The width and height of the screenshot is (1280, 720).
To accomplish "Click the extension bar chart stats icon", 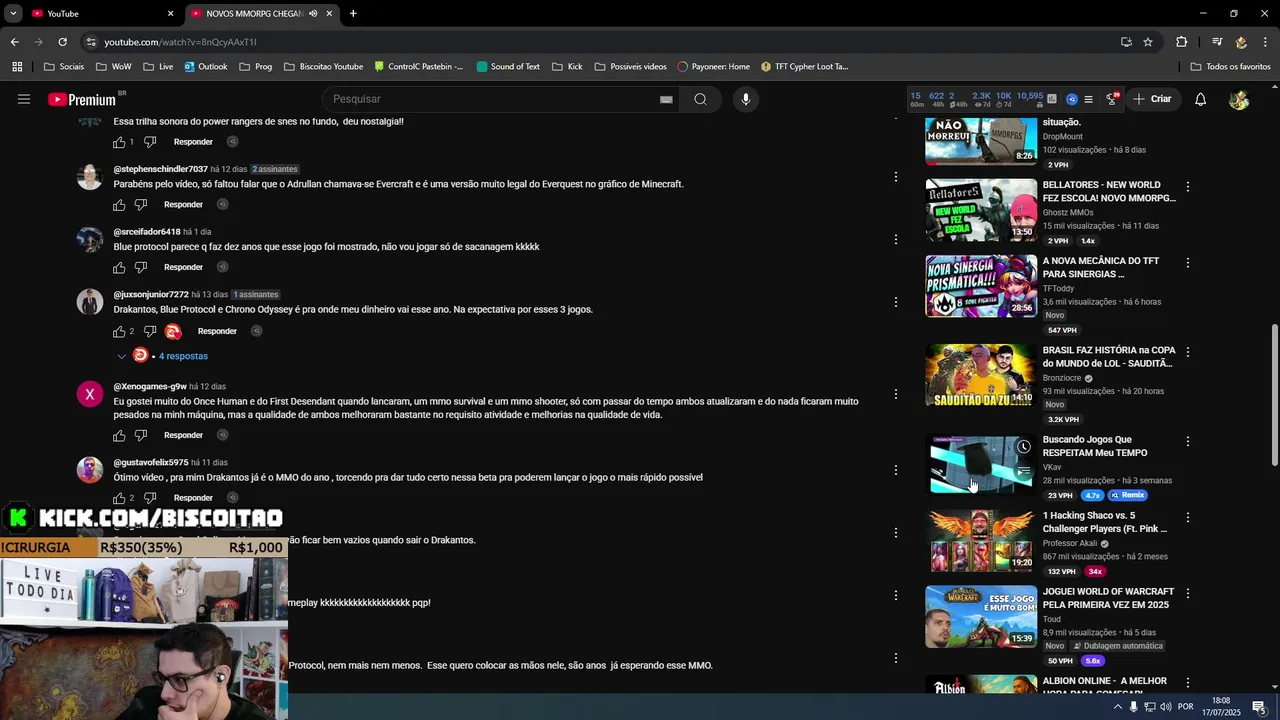I will click(x=1052, y=99).
